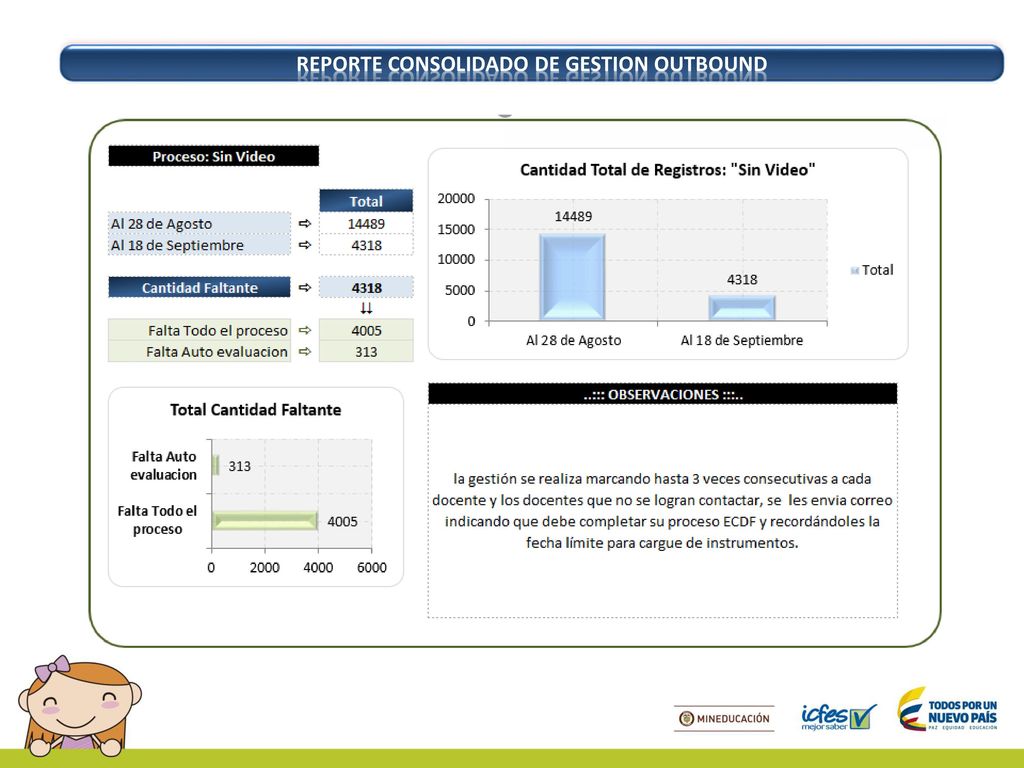The width and height of the screenshot is (1024, 768).
Task: Click 'Falta Auto evaluacion' chart axis label
Action: coord(163,466)
